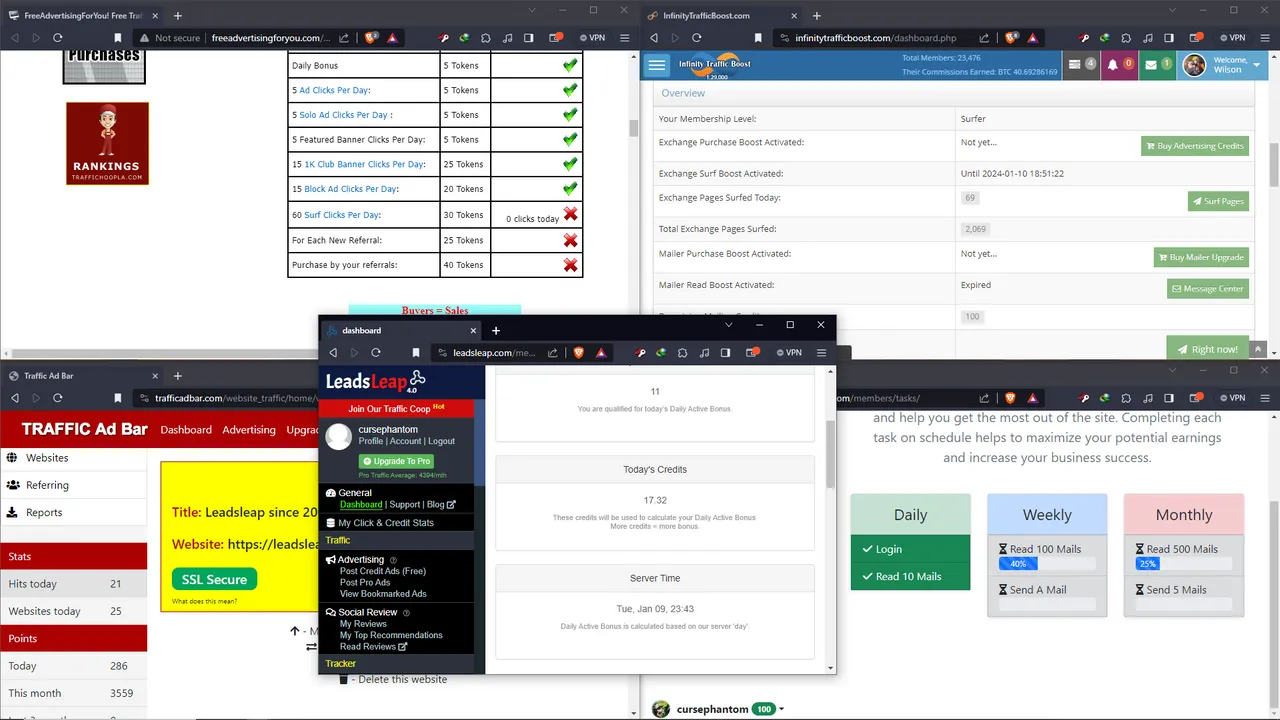The width and height of the screenshot is (1280, 720).
Task: Click red X for Surf Clicks Per Day
Action: tap(570, 214)
